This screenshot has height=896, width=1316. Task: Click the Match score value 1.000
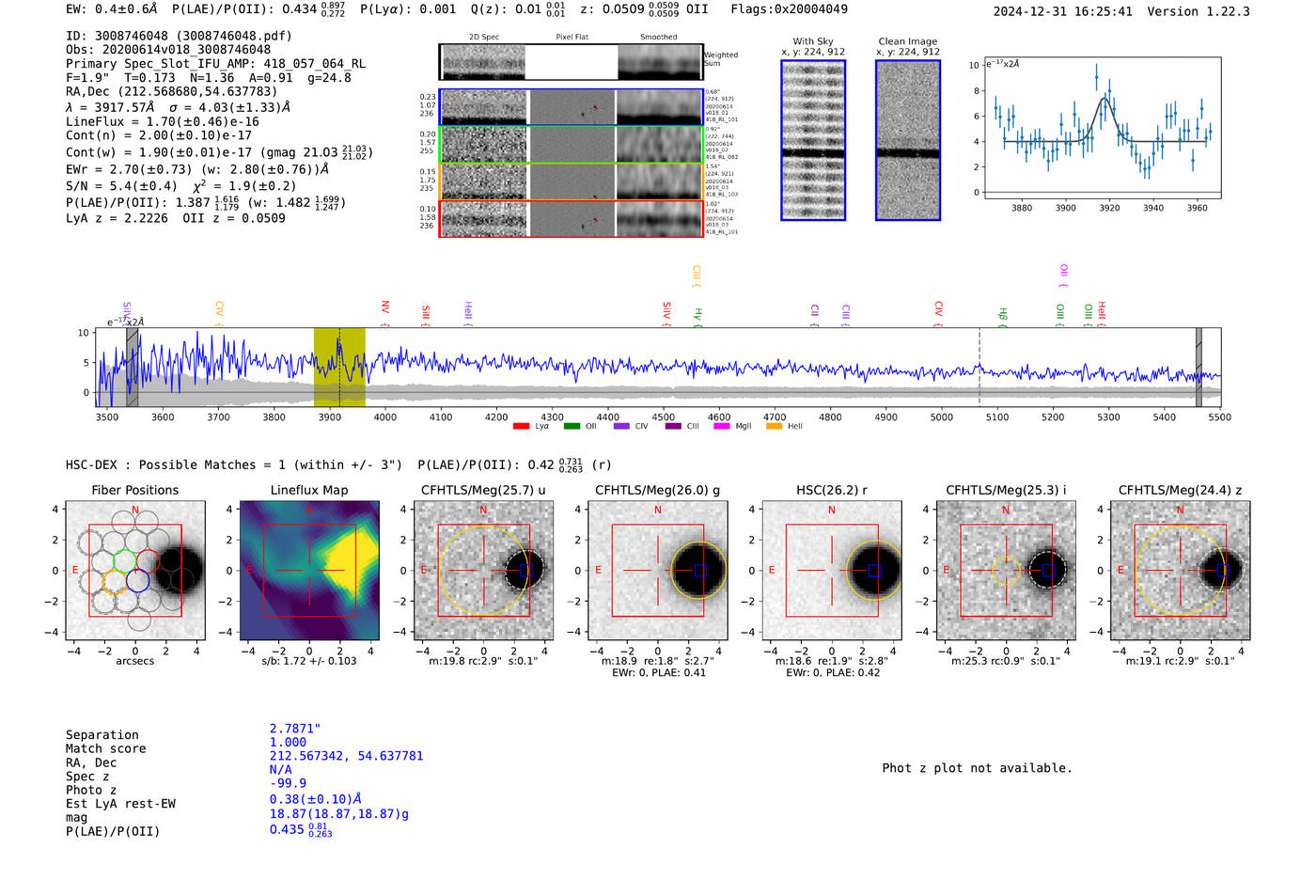tap(288, 742)
